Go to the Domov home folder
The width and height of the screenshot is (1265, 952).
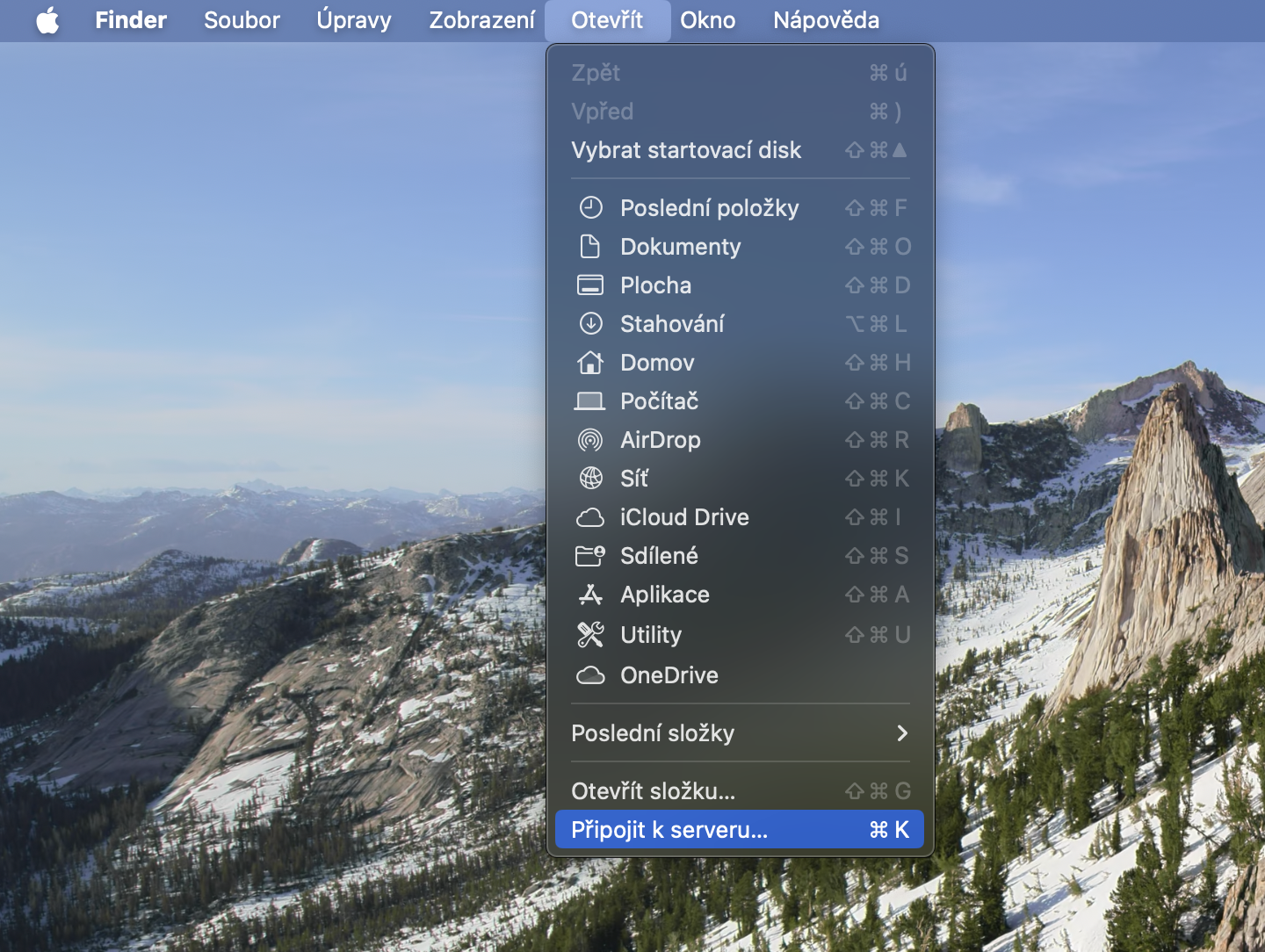point(658,363)
